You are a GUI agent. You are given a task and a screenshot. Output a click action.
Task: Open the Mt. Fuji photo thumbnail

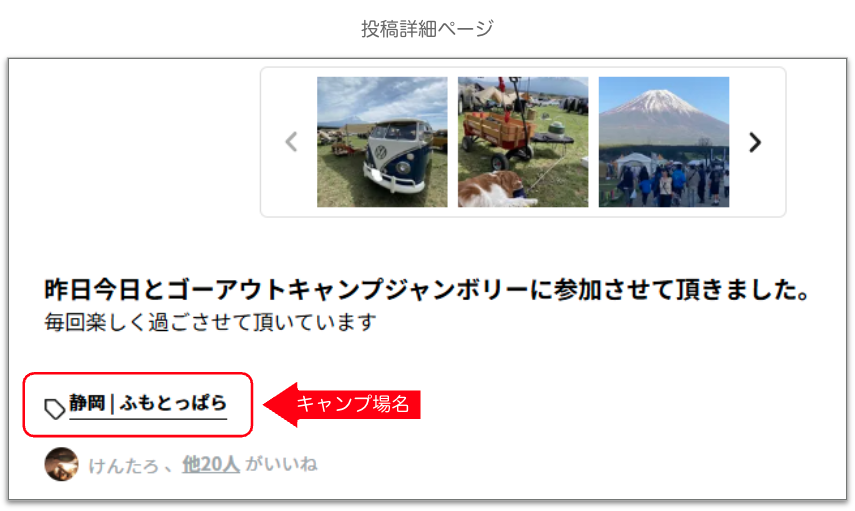click(664, 142)
